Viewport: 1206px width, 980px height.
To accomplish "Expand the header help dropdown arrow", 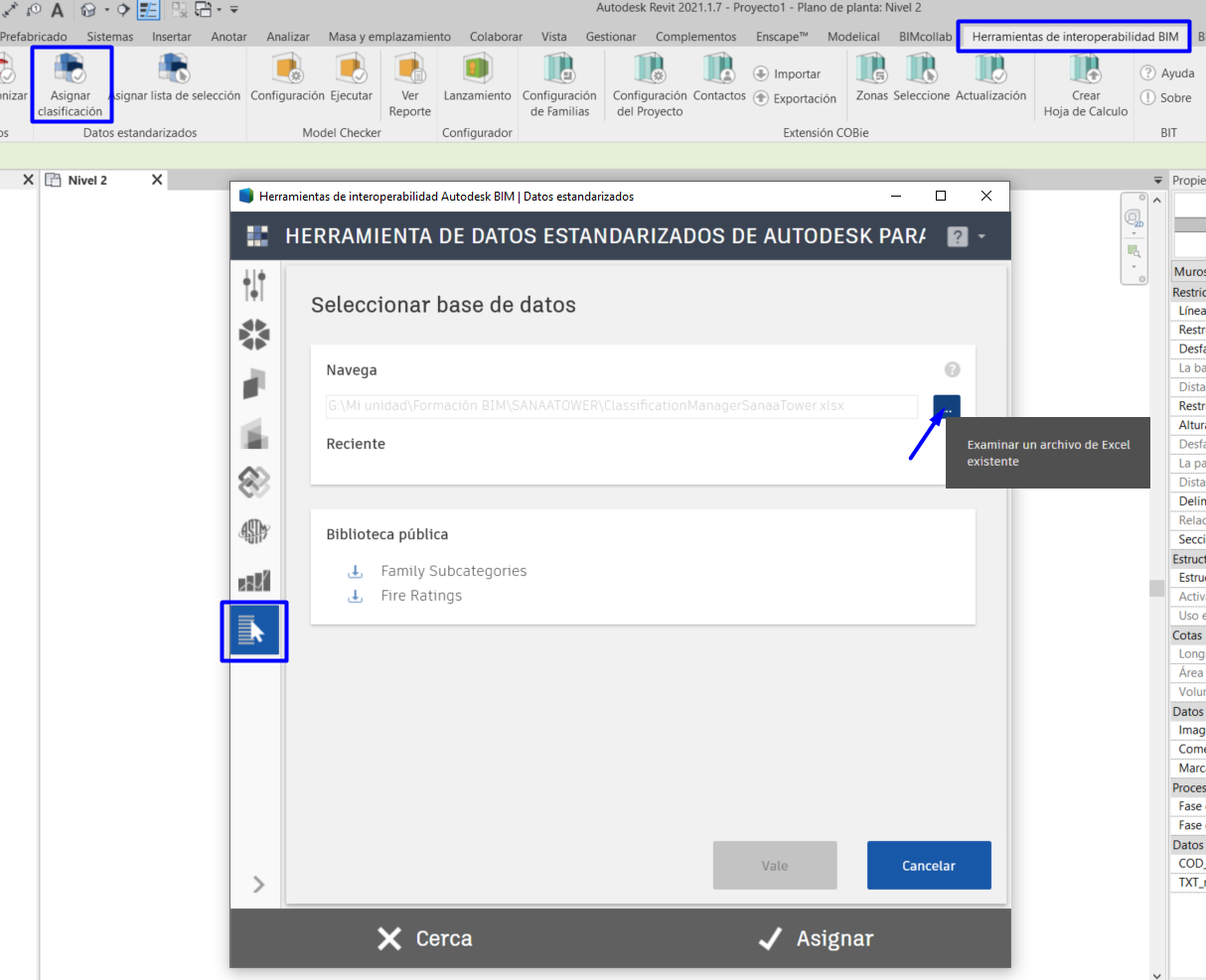I will coord(981,236).
